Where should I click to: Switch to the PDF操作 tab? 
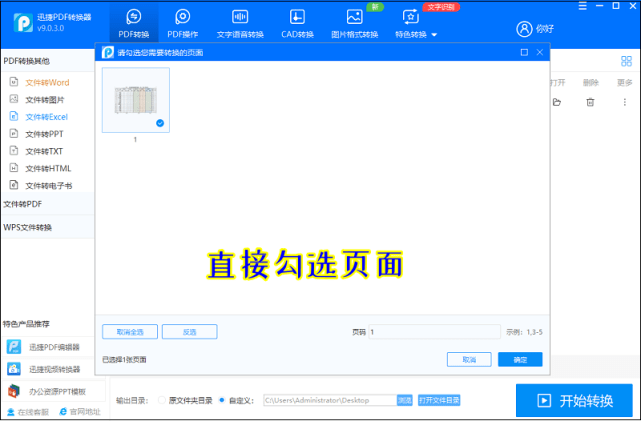tap(183, 24)
